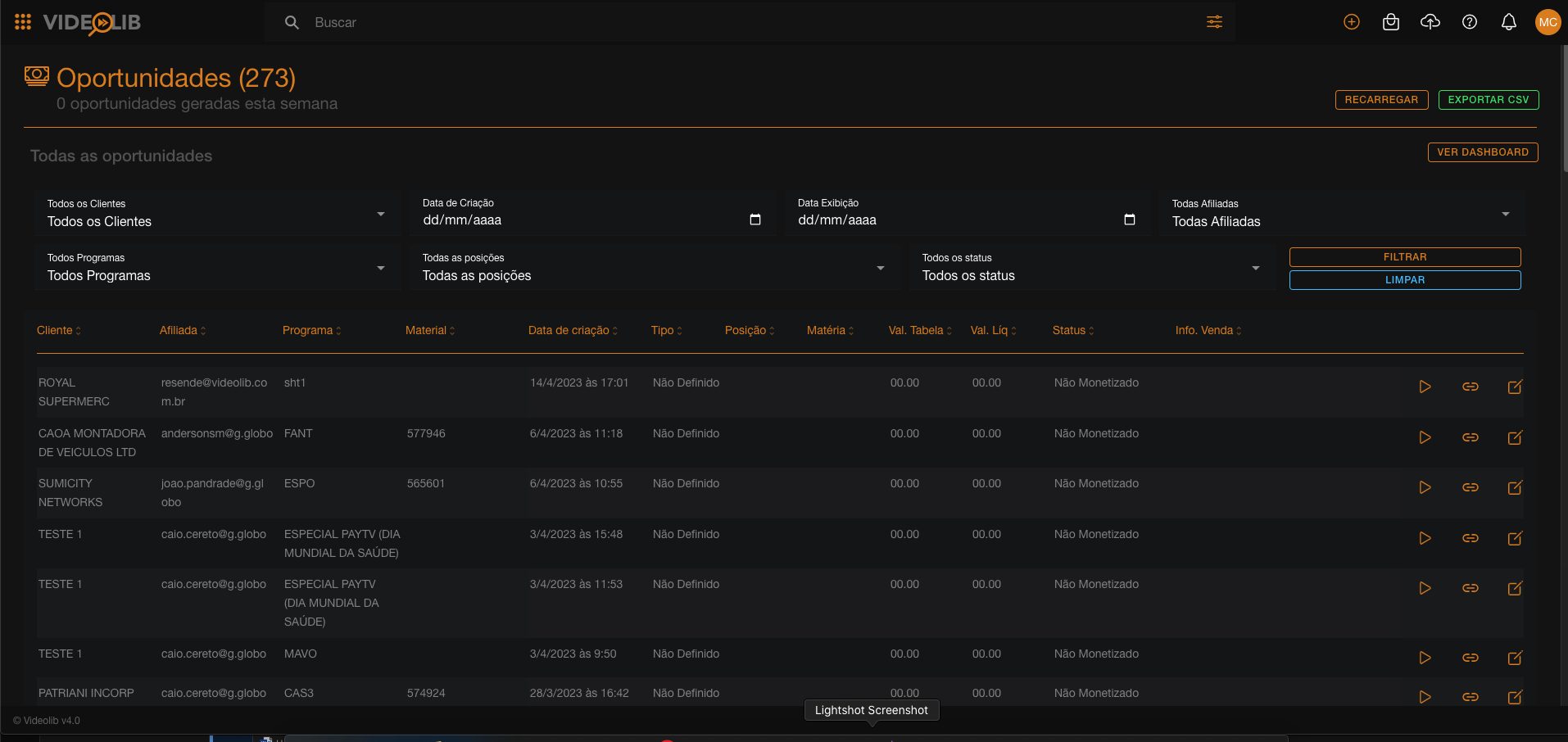Edit the TESTE 1 MAVO opportunity
1568x742 pixels.
[x=1516, y=658]
